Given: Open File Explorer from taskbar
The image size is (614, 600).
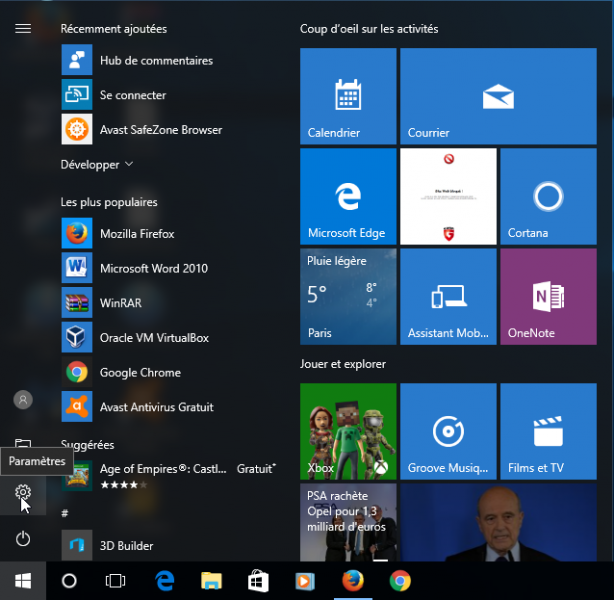Looking at the screenshot, I should (x=211, y=580).
